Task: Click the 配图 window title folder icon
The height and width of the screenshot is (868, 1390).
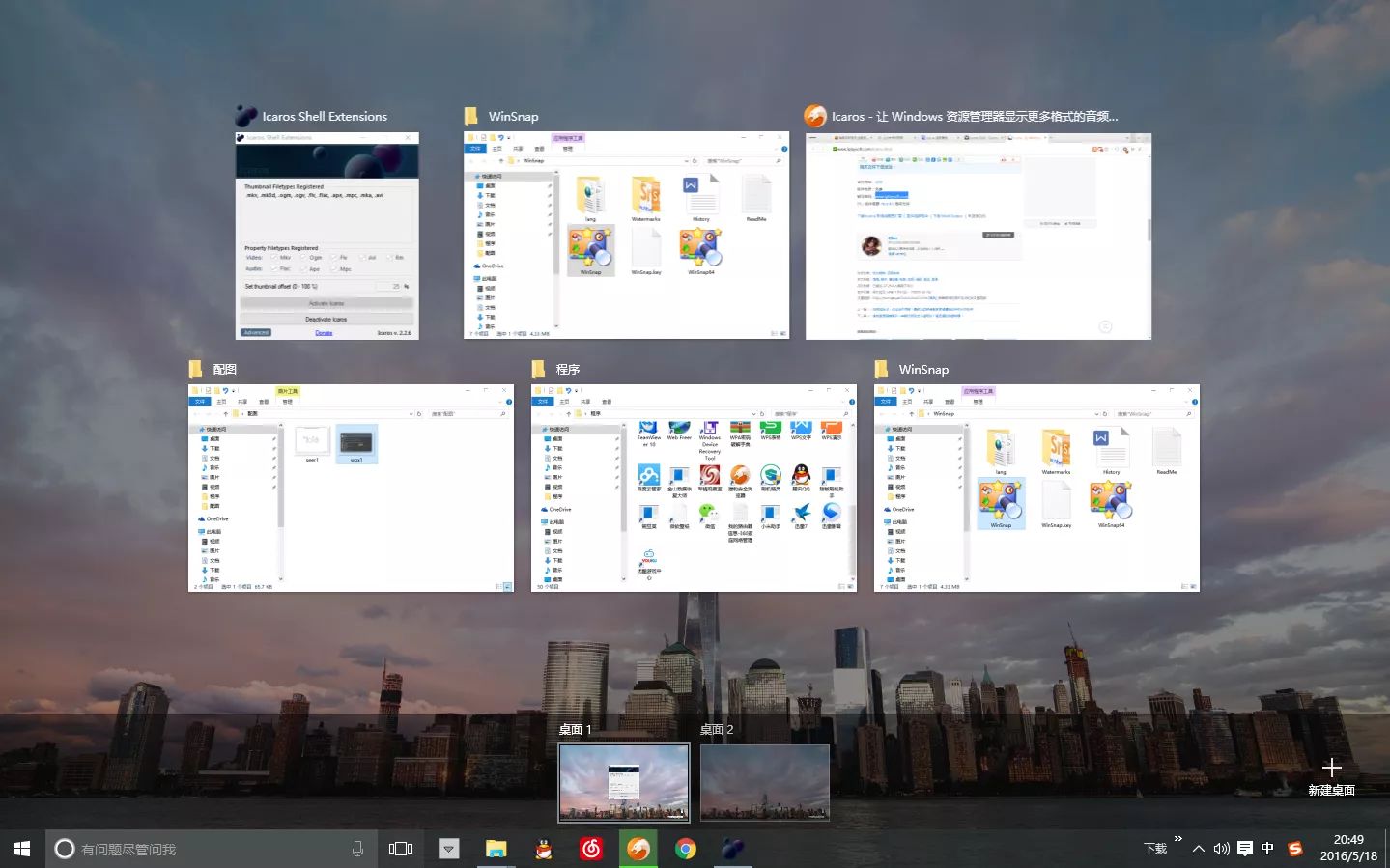Action: click(x=196, y=369)
